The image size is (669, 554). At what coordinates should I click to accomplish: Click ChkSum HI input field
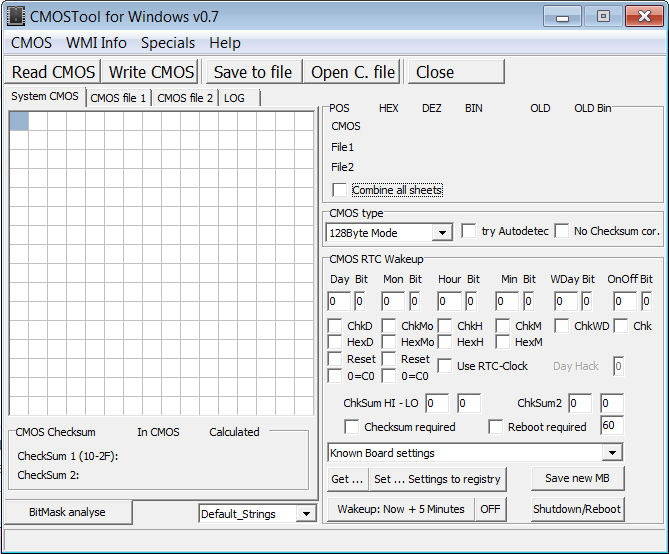[x=437, y=403]
